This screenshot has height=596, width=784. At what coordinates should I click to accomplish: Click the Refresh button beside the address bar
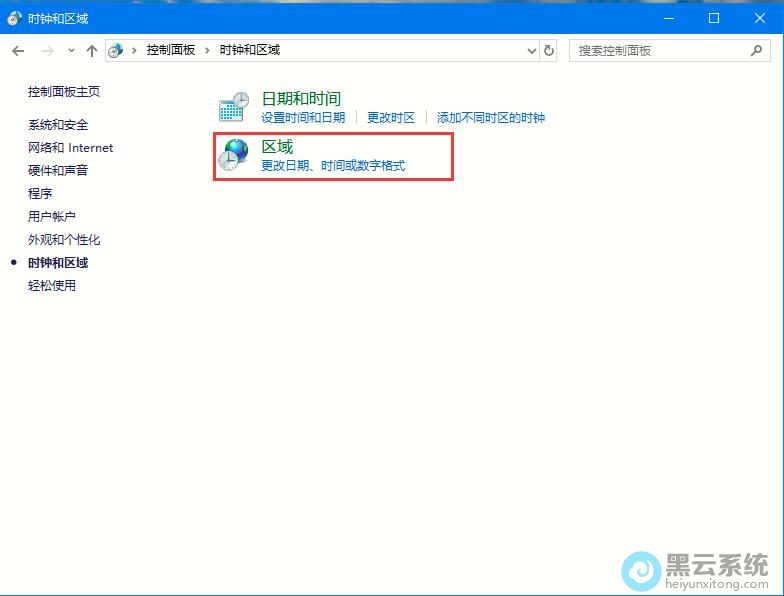(x=549, y=50)
